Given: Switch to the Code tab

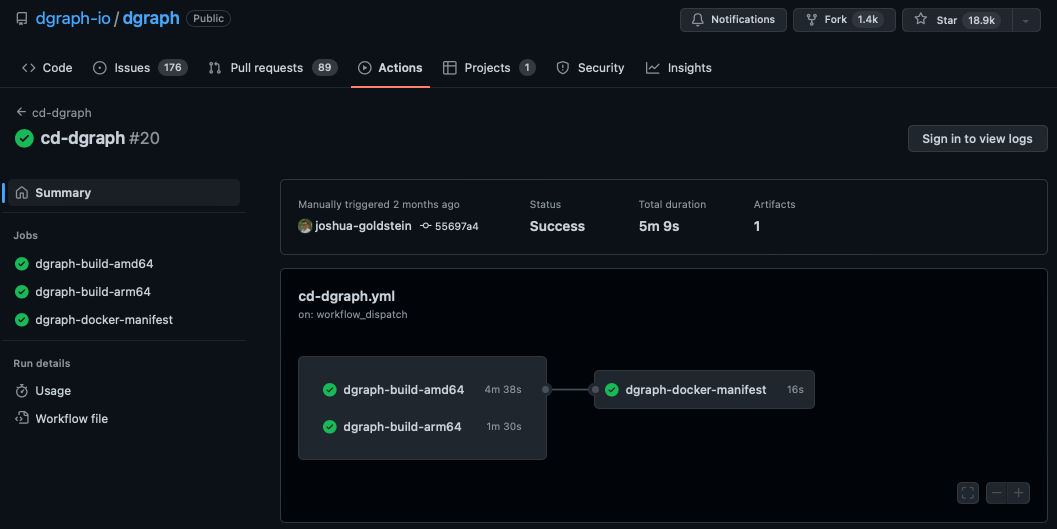Looking at the screenshot, I should pos(47,67).
